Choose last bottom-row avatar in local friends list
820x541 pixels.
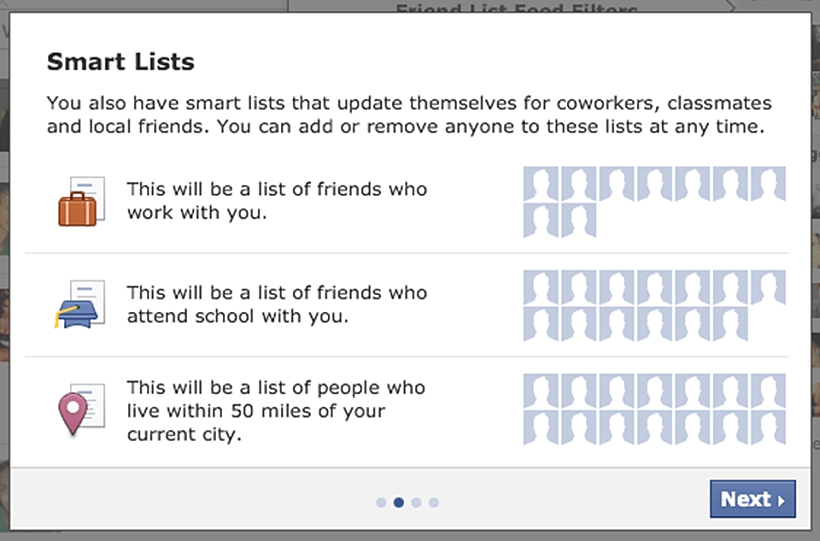769,428
